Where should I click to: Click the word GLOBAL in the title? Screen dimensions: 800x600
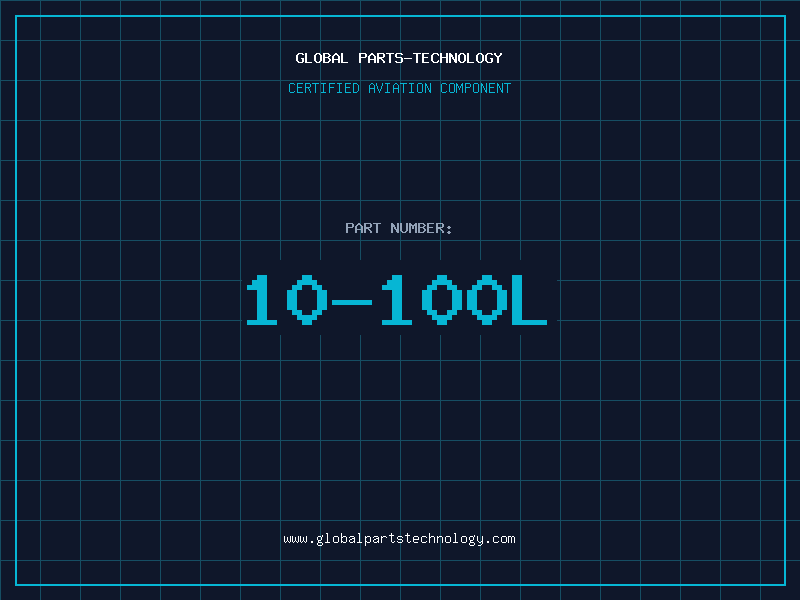tap(321, 59)
